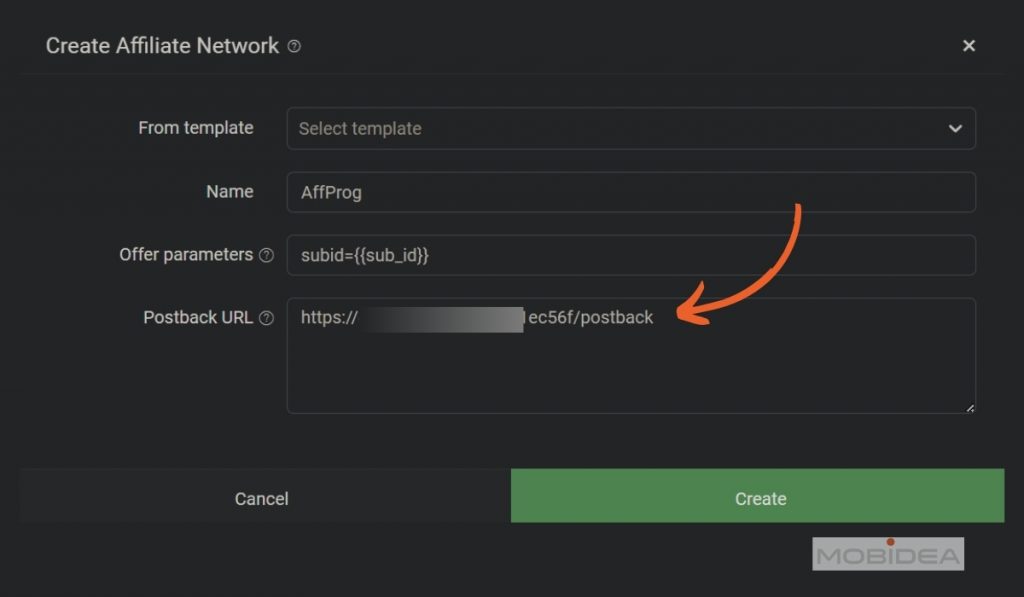Image resolution: width=1024 pixels, height=597 pixels.
Task: Click the Postback URL textarea resize handle
Action: 969,407
